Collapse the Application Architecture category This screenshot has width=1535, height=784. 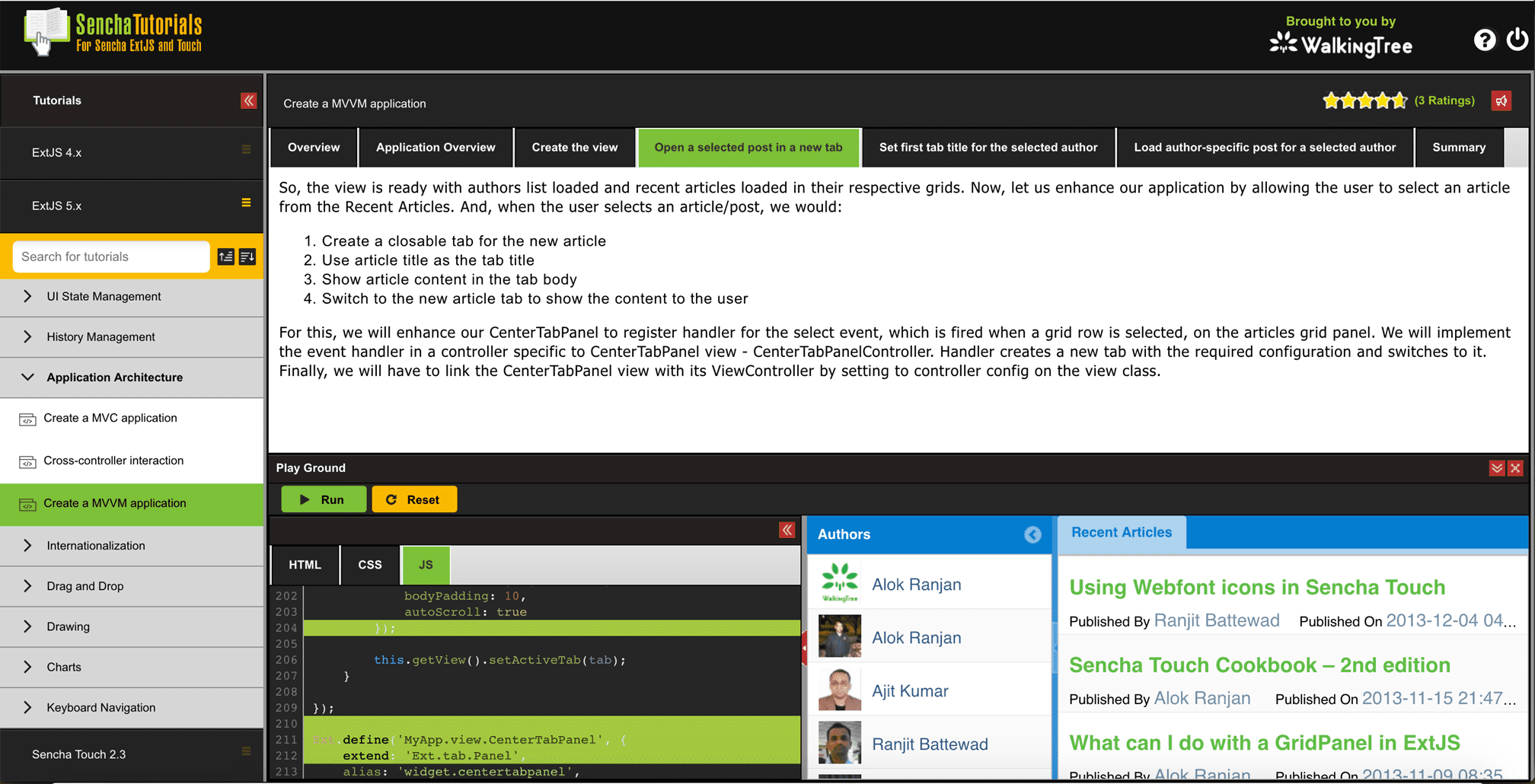(x=28, y=378)
